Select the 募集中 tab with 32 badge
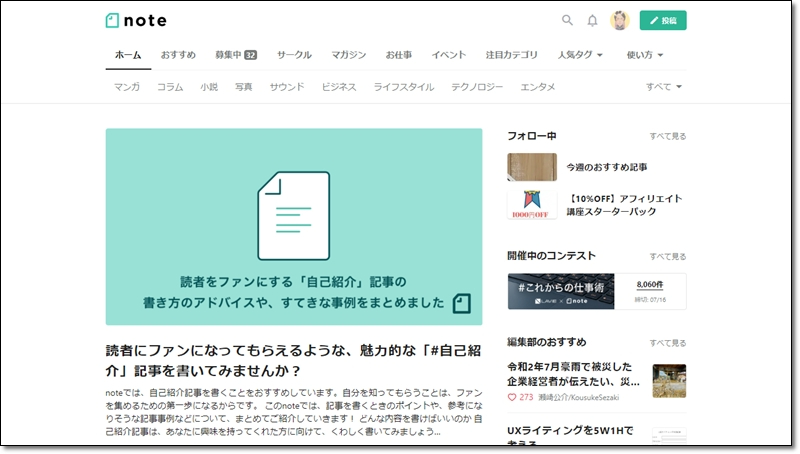Image resolution: width=800 pixels, height=454 pixels. point(235,55)
